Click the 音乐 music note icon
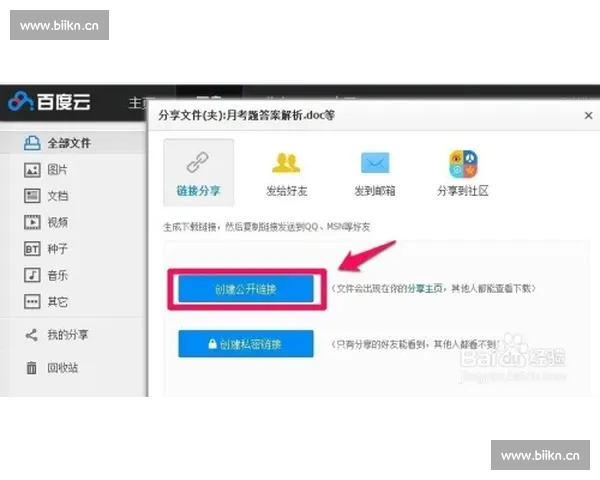600x480 pixels. [32, 275]
